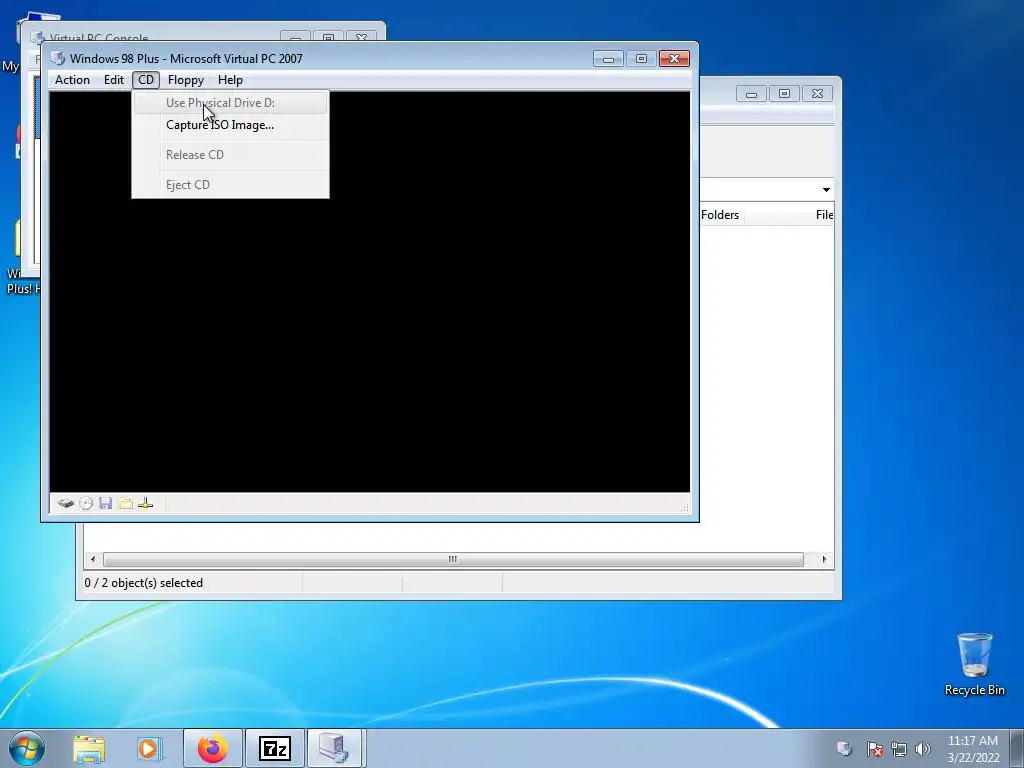Choose Capture ISO Image from CD menu
This screenshot has width=1024, height=768.
[230, 125]
